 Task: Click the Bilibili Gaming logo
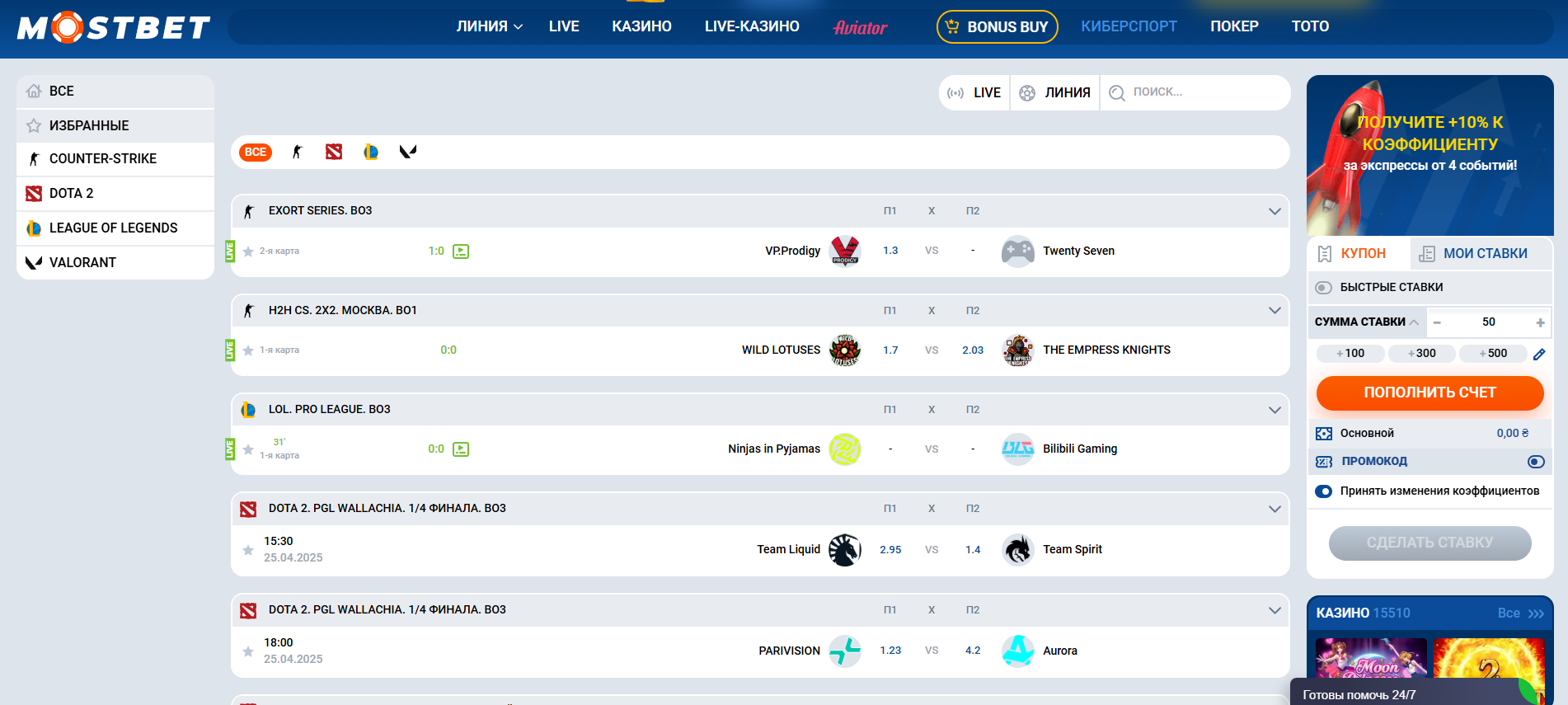pos(1018,449)
